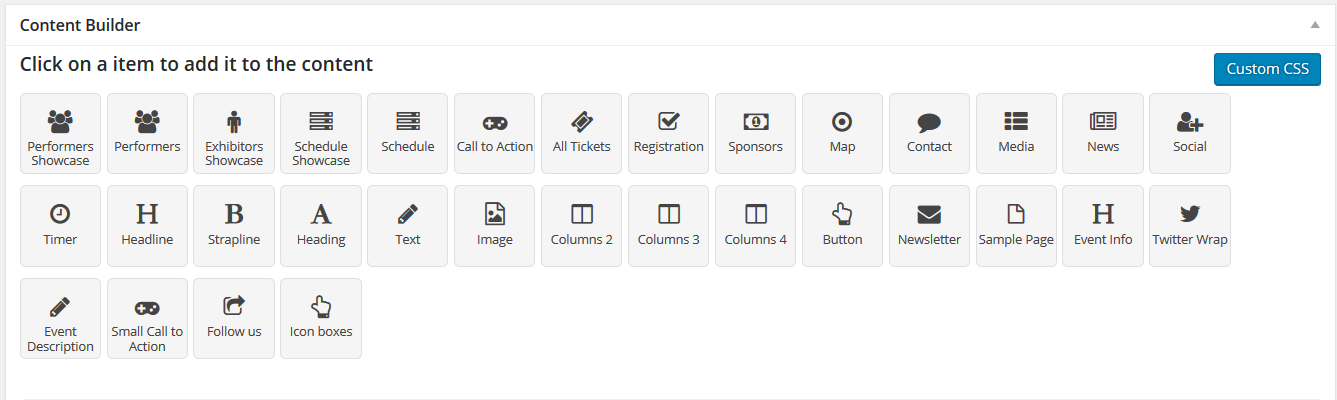The height and width of the screenshot is (400, 1337).
Task: Add the Image item
Action: 494,226
